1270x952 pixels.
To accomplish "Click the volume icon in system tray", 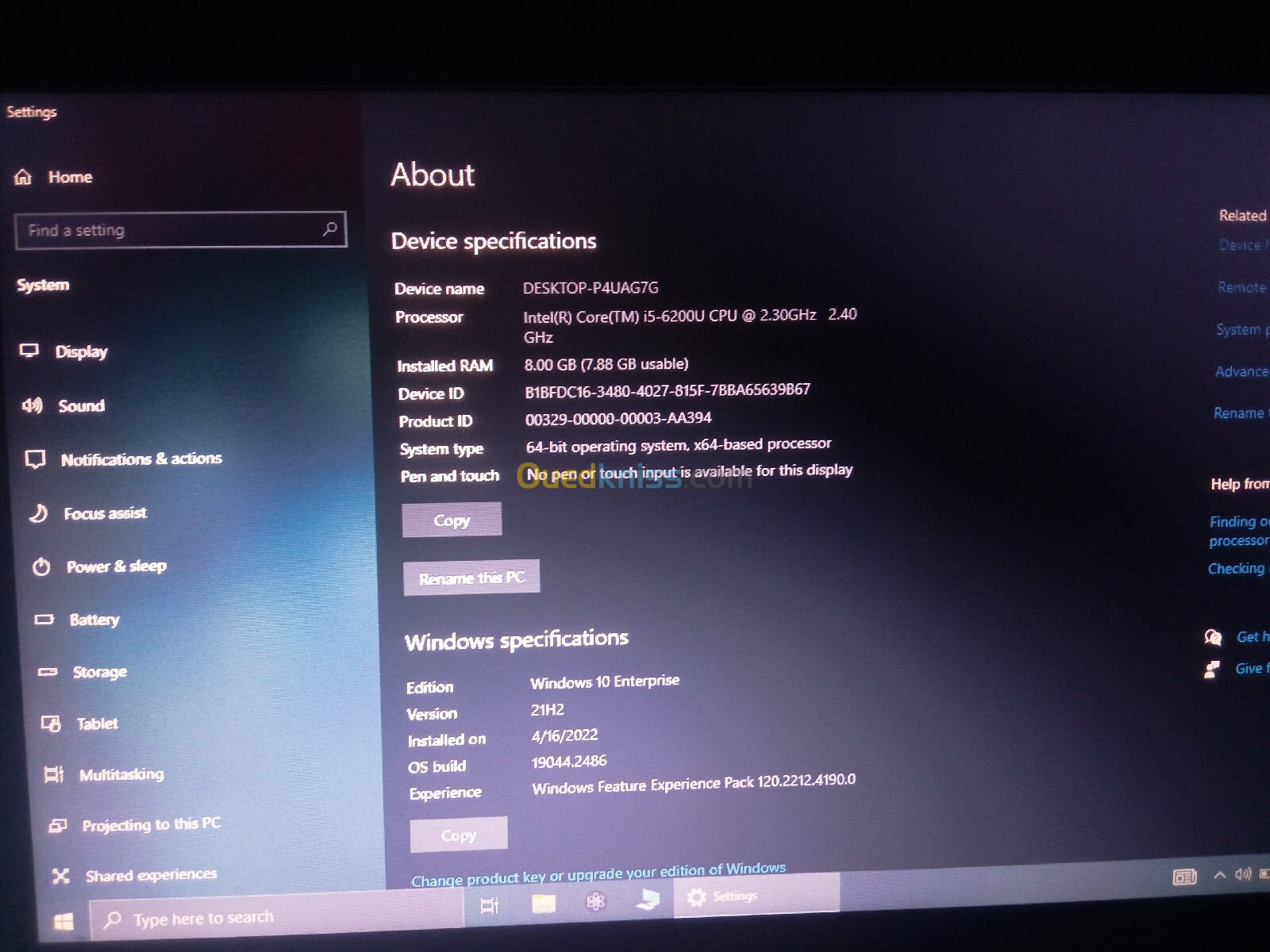I will tap(1243, 874).
